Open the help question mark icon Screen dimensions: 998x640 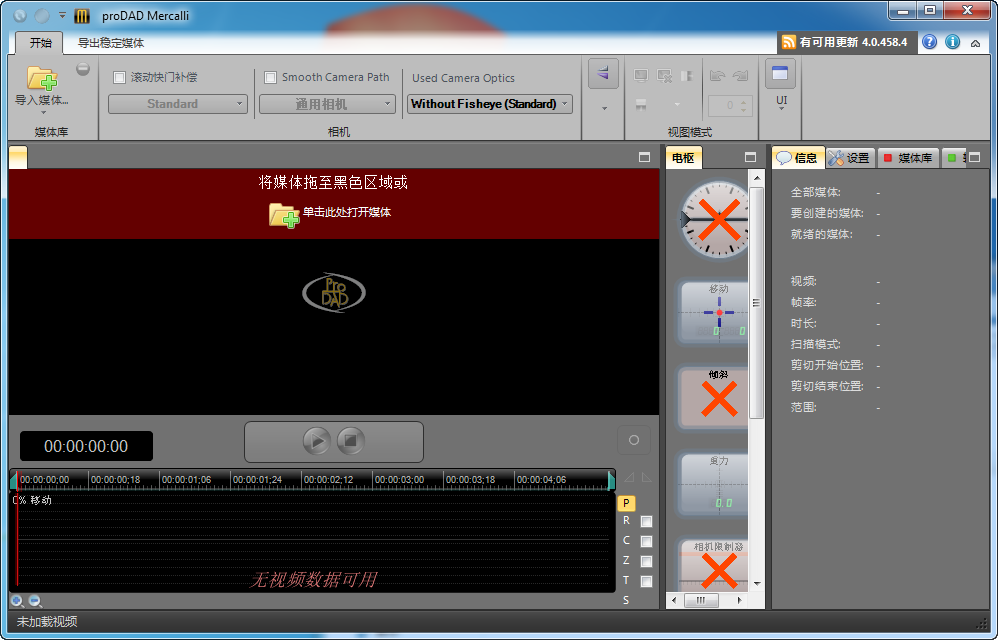pos(930,42)
